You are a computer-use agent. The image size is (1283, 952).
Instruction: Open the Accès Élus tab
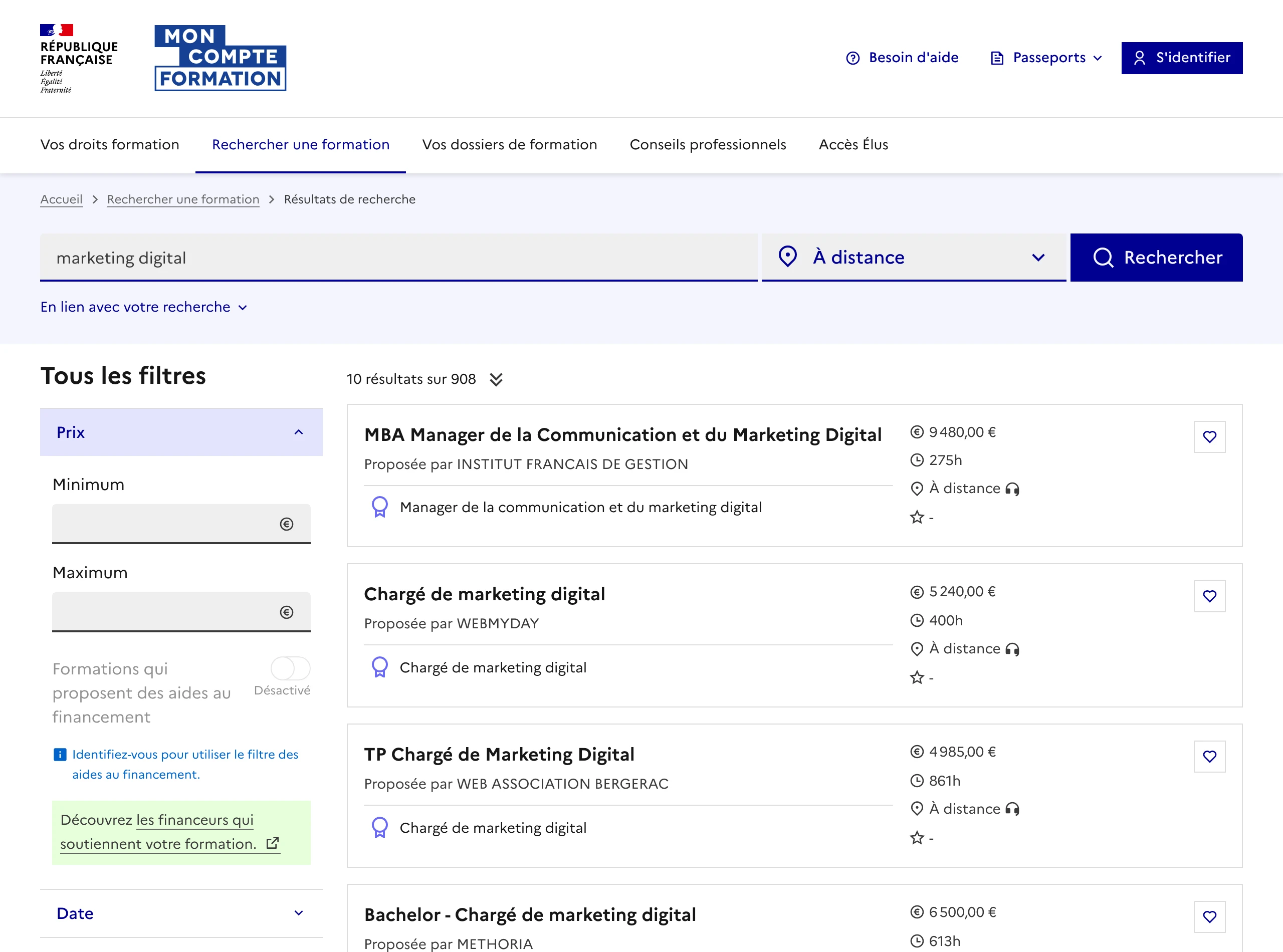[x=853, y=145]
